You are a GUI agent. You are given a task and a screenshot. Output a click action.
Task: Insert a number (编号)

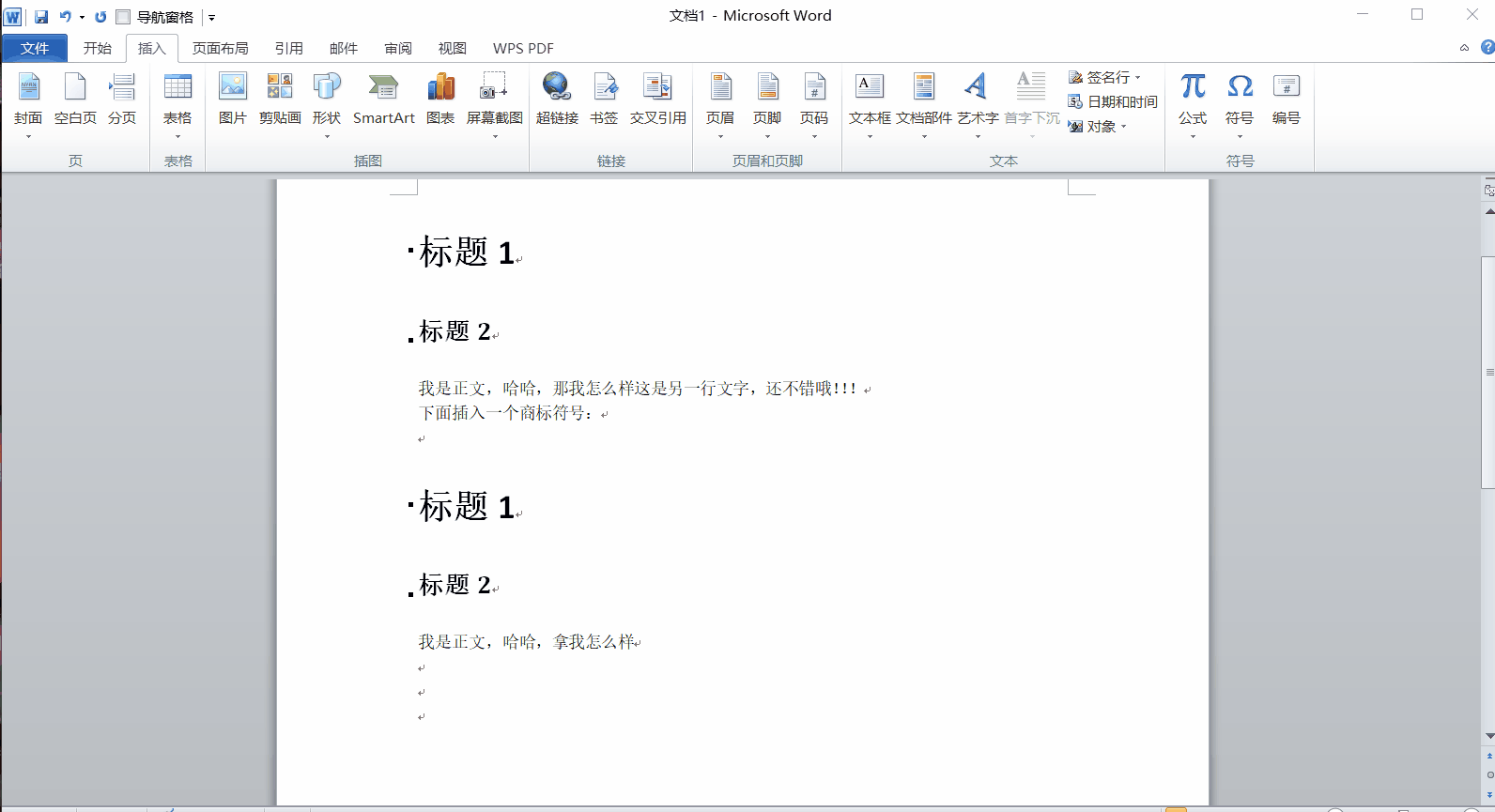point(1287,100)
